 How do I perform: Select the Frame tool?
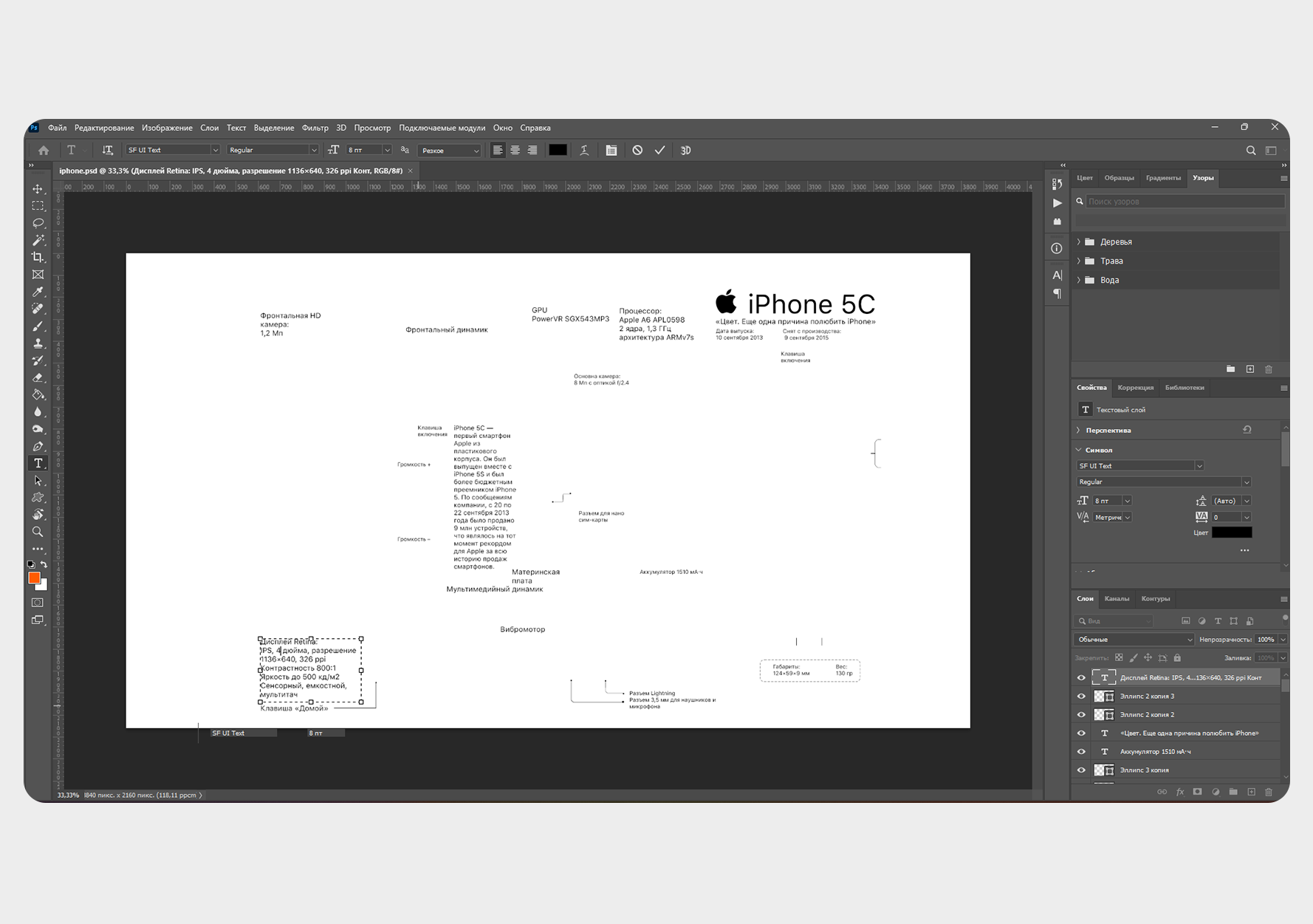point(38,275)
